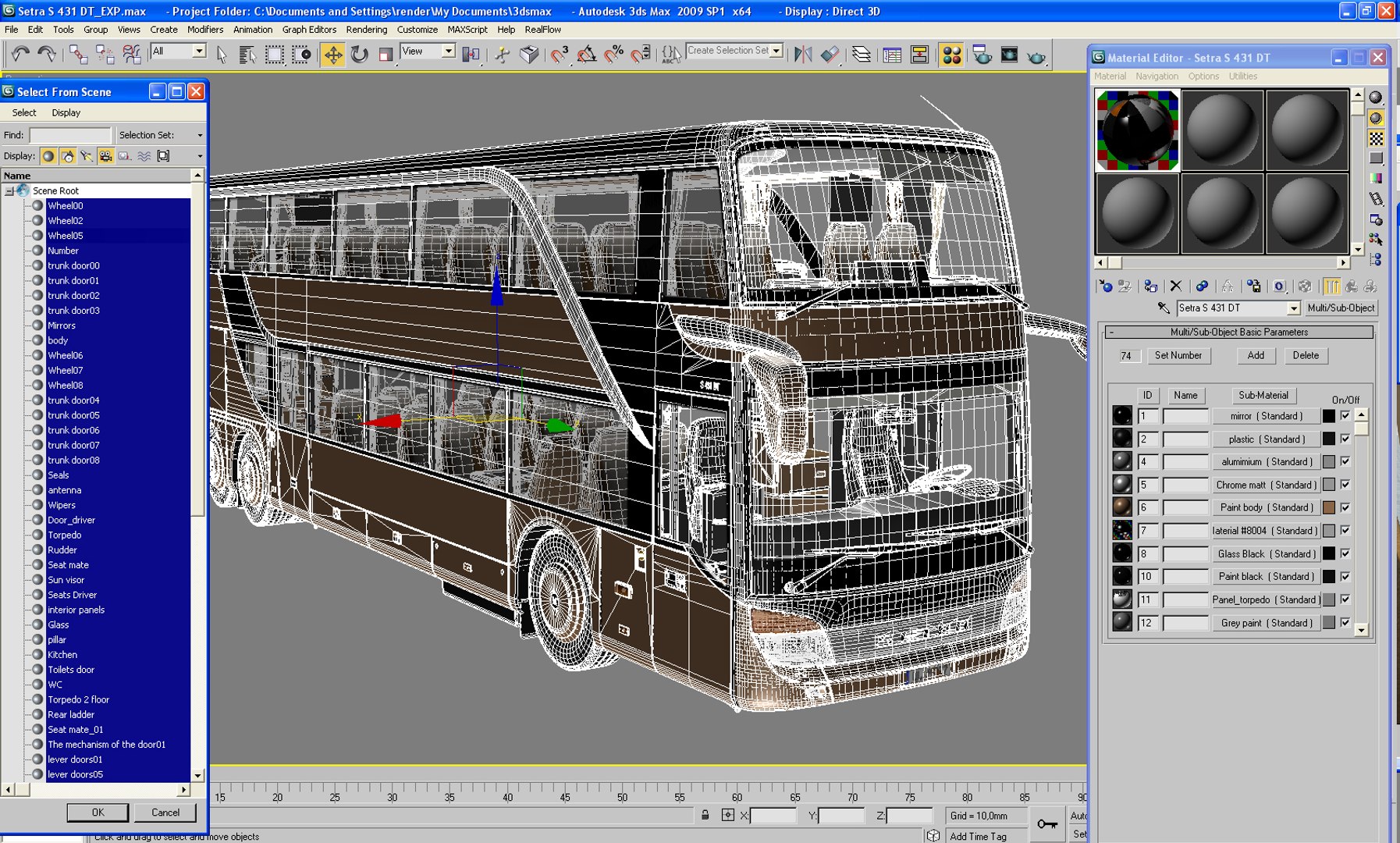Open the Setra S 431 DT material dropdown
This screenshot has height=843, width=1400.
pyautogui.click(x=1293, y=308)
